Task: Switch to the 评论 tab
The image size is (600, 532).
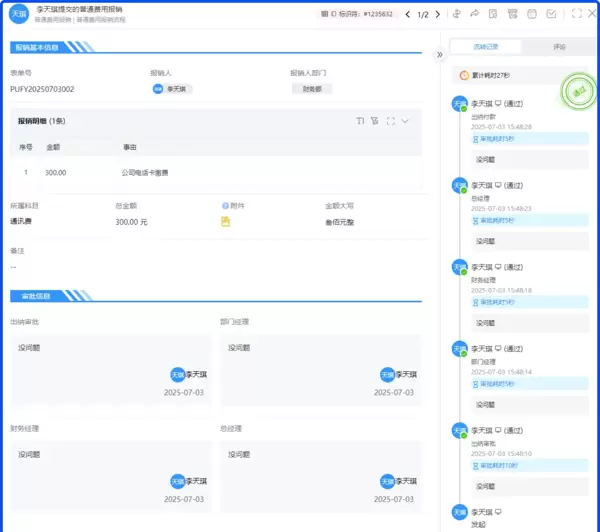Action: (x=558, y=47)
